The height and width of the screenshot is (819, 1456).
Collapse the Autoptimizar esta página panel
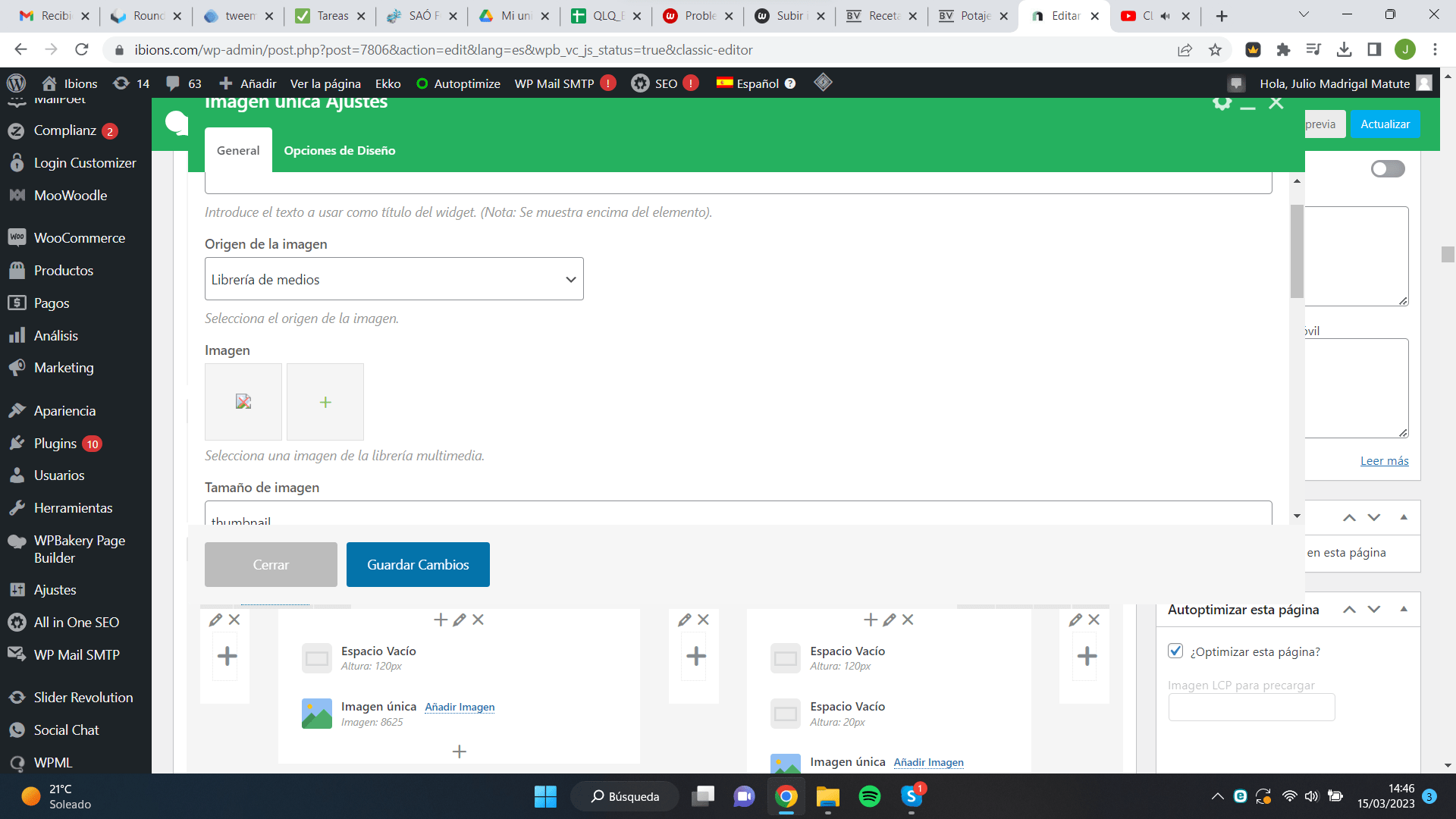(1404, 609)
